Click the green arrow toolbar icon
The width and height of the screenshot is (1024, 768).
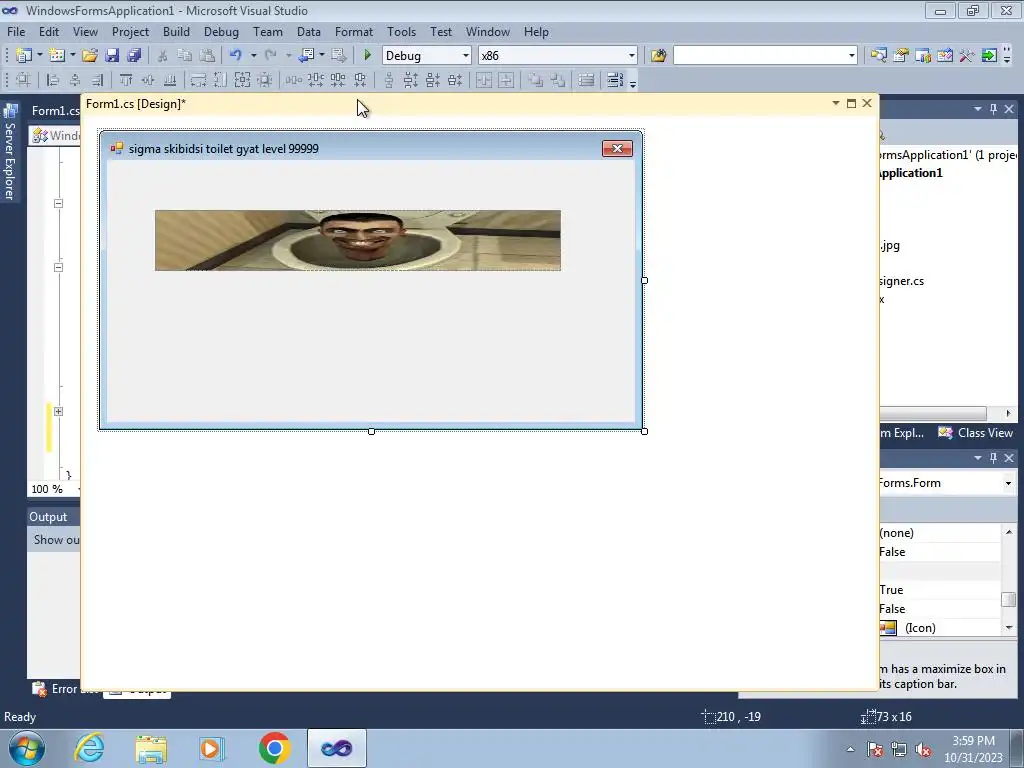coord(989,56)
